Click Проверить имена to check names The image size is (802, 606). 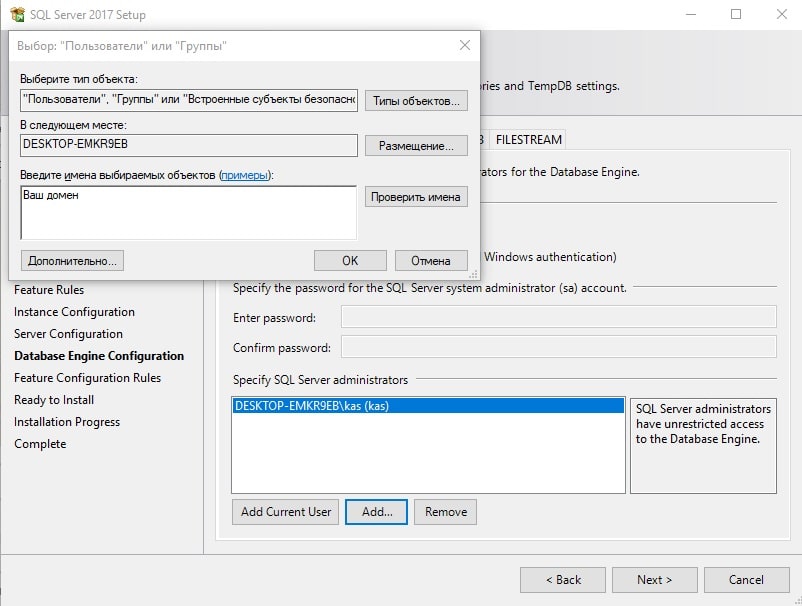(416, 197)
